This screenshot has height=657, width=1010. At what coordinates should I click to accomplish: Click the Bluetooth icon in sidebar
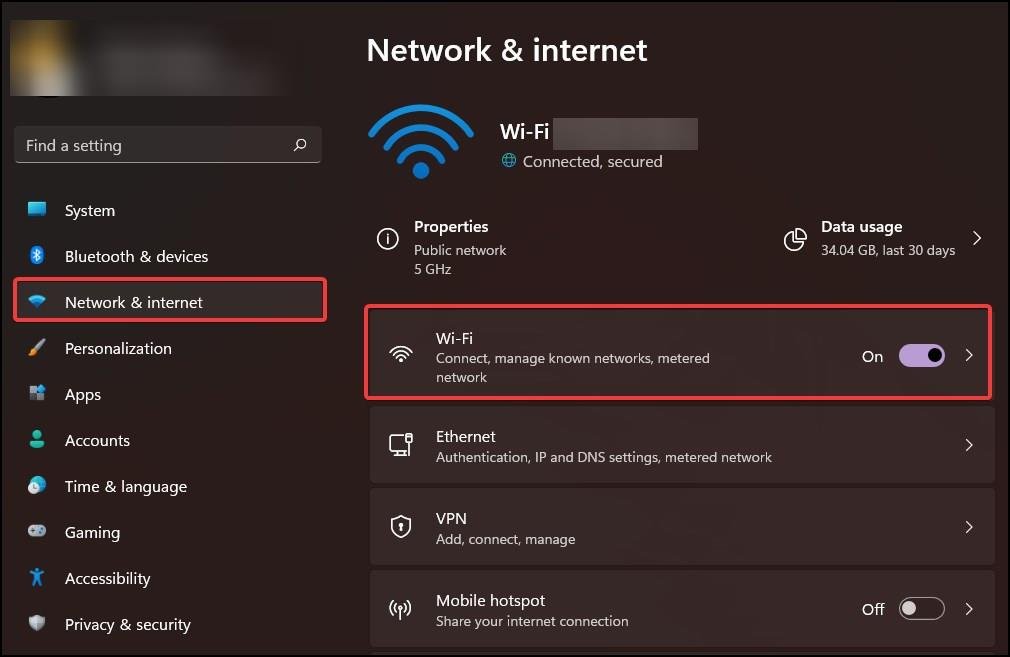click(37, 255)
